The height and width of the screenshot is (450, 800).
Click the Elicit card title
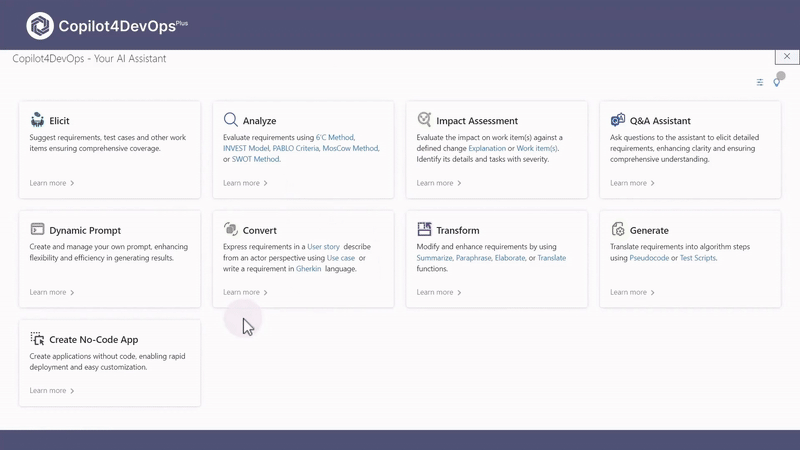(59, 121)
